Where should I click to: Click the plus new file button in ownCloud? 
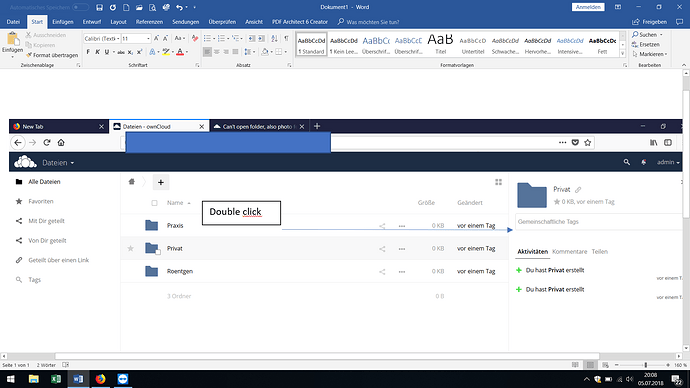[161, 182]
